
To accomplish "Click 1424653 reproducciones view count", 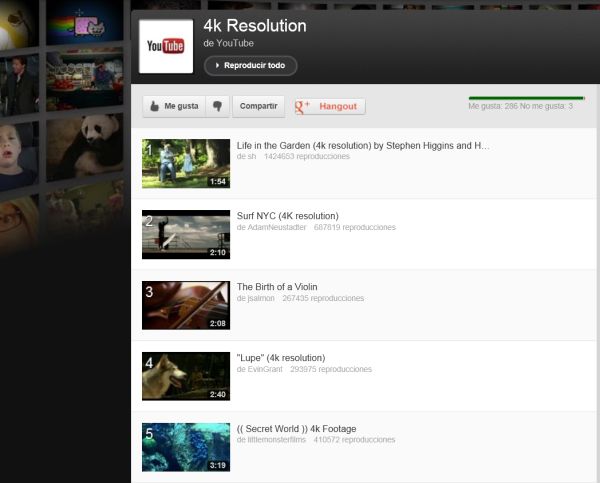I will coord(307,157).
